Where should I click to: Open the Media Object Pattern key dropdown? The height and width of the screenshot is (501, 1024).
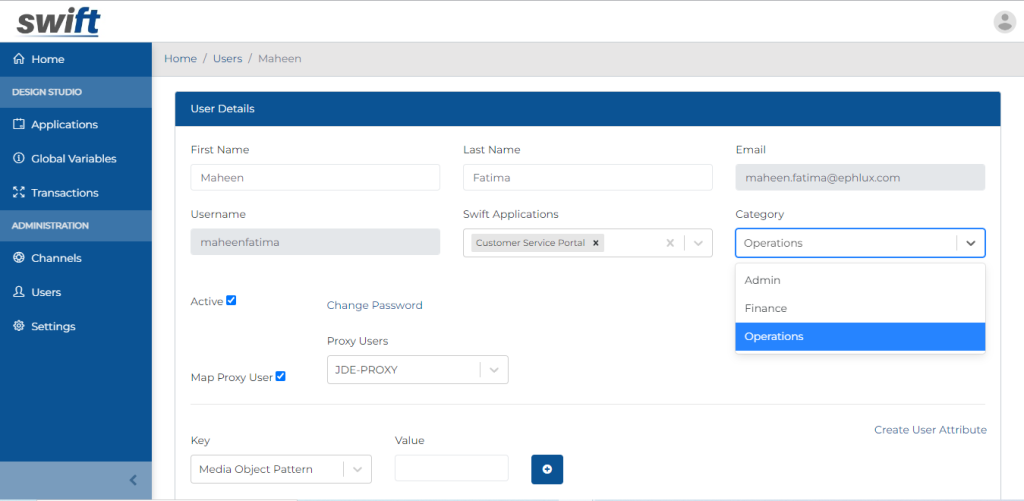coord(357,469)
